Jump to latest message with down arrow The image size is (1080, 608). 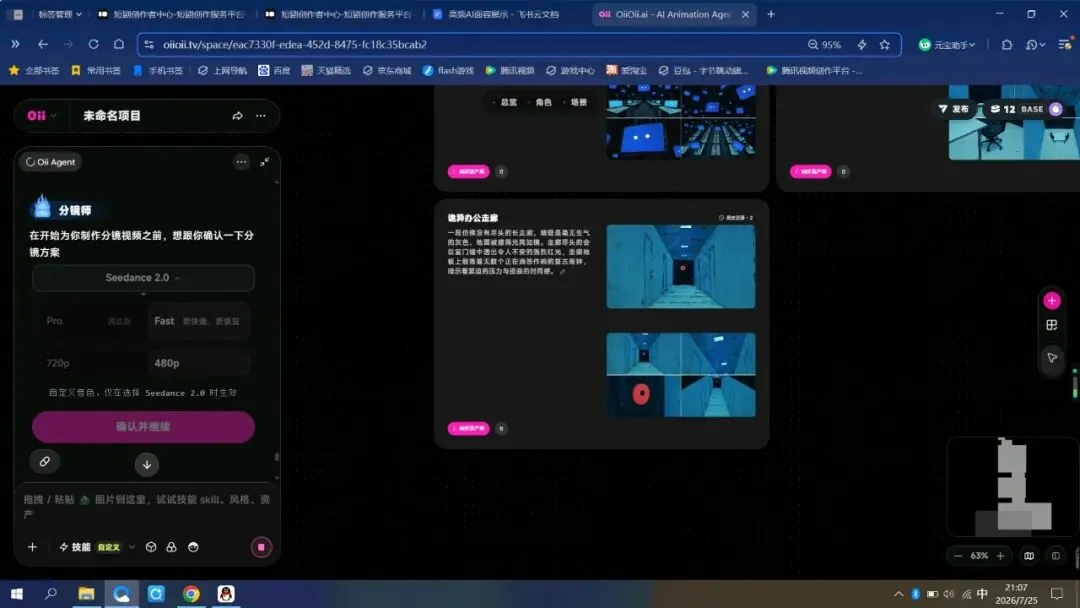pos(147,464)
